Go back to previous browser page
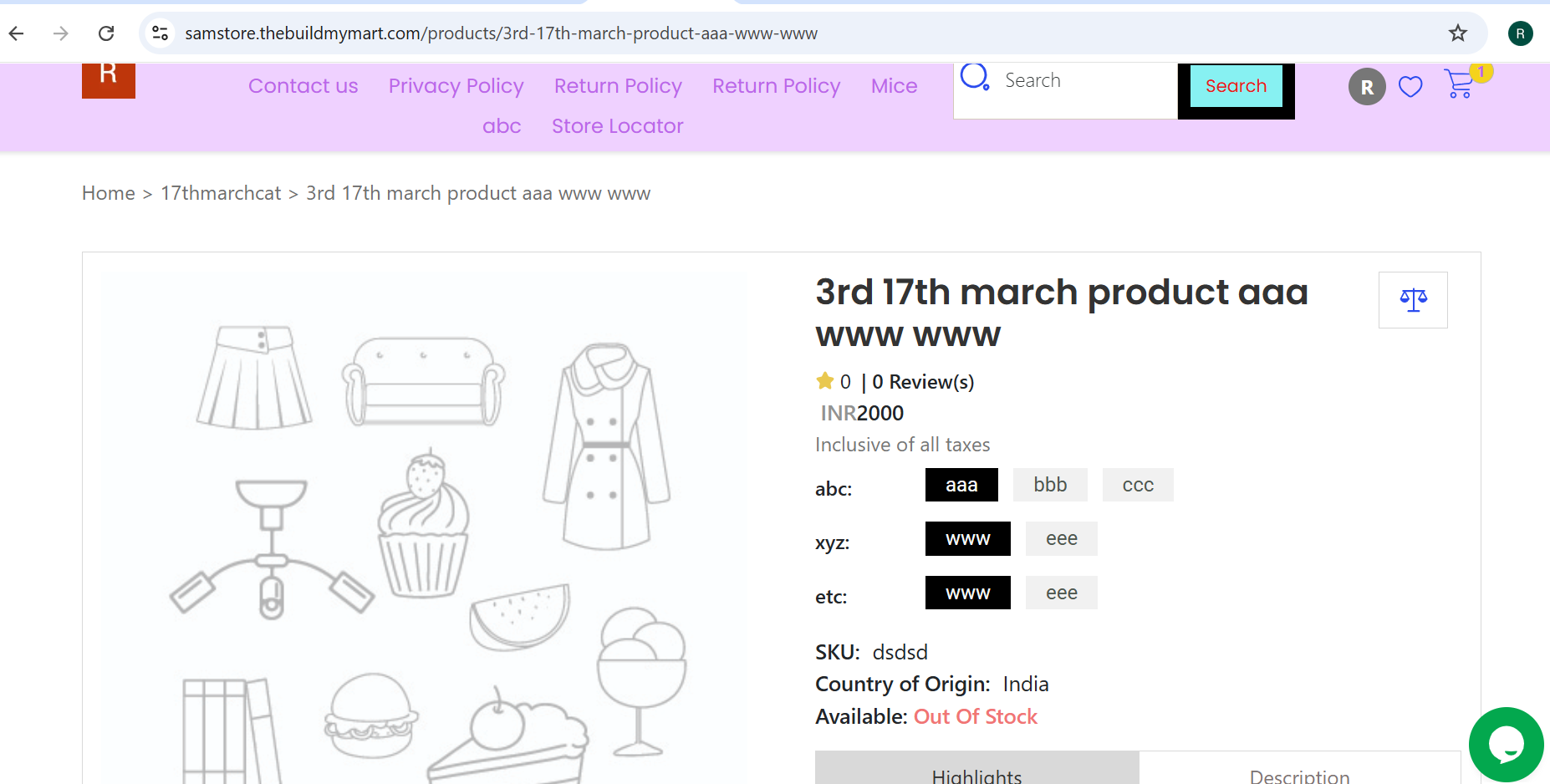 click(x=17, y=33)
